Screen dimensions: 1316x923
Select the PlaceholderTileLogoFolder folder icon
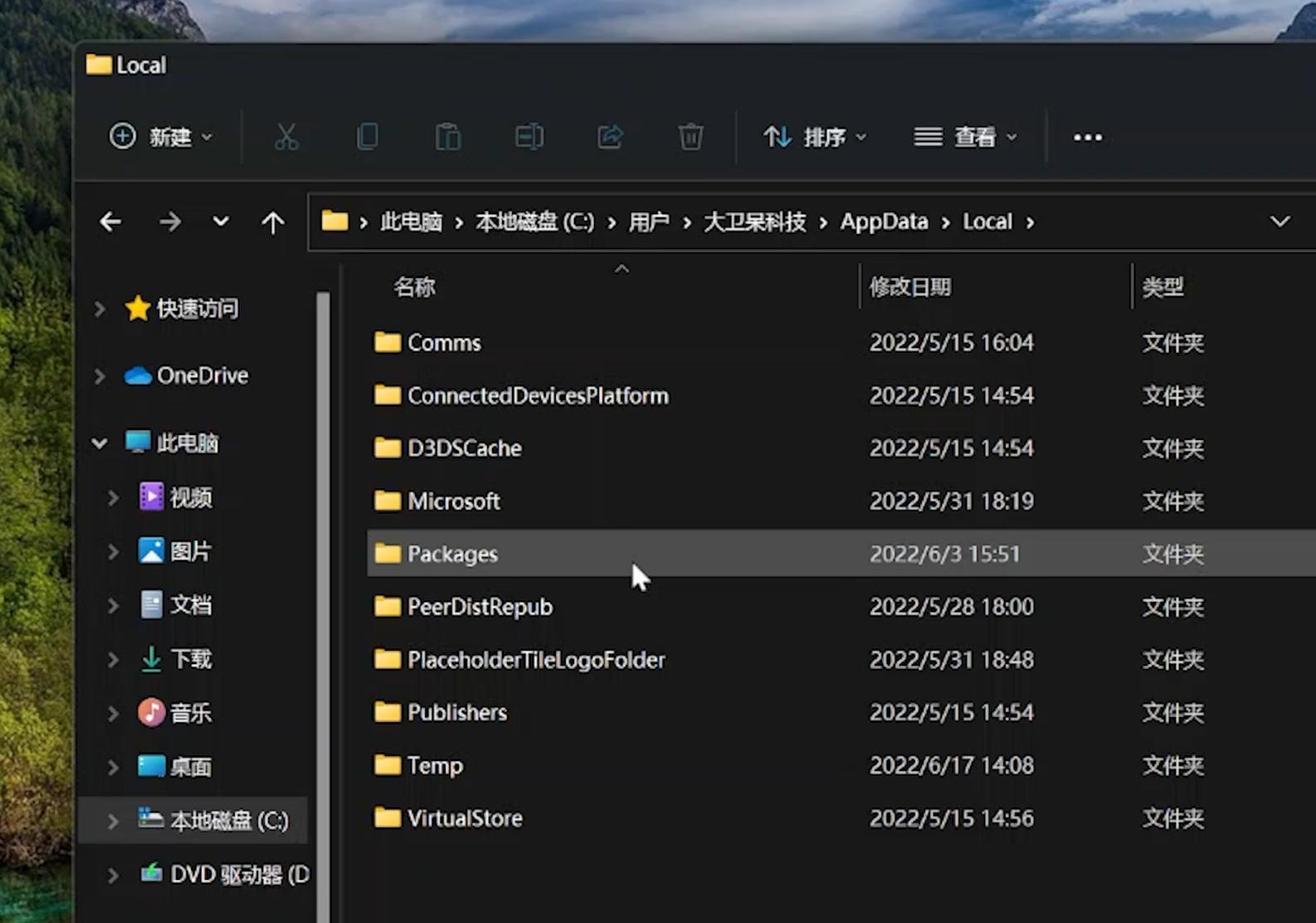click(x=387, y=660)
